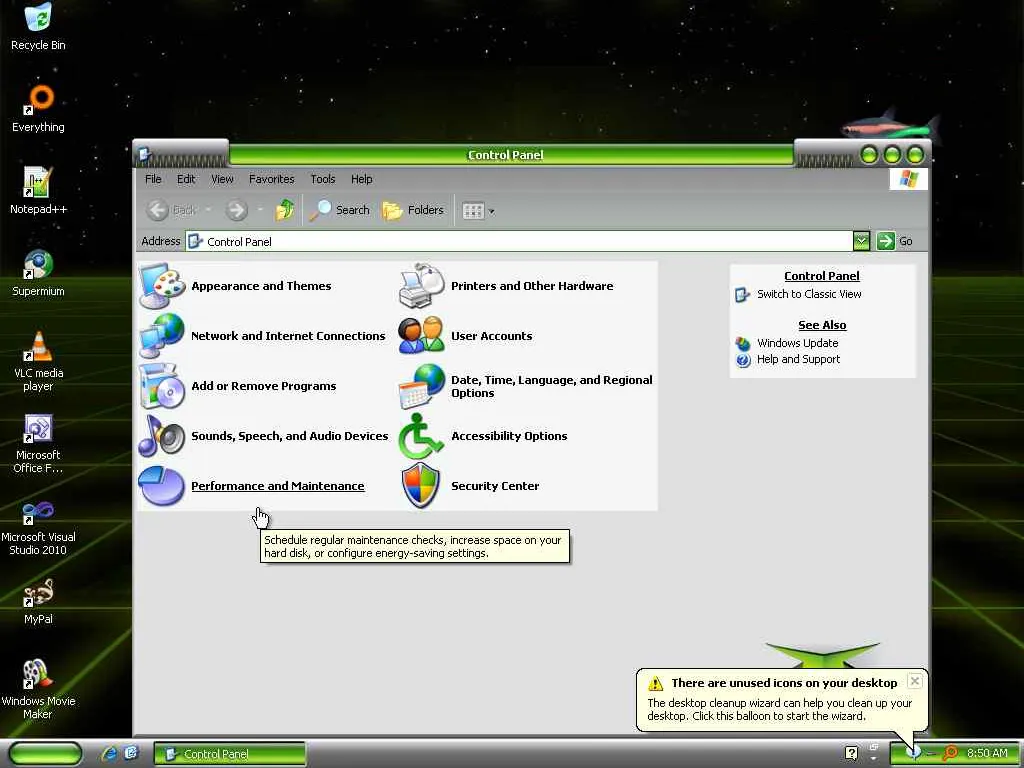Click the User Accounts people icon
Screen dimensions: 1024x768
point(421,336)
